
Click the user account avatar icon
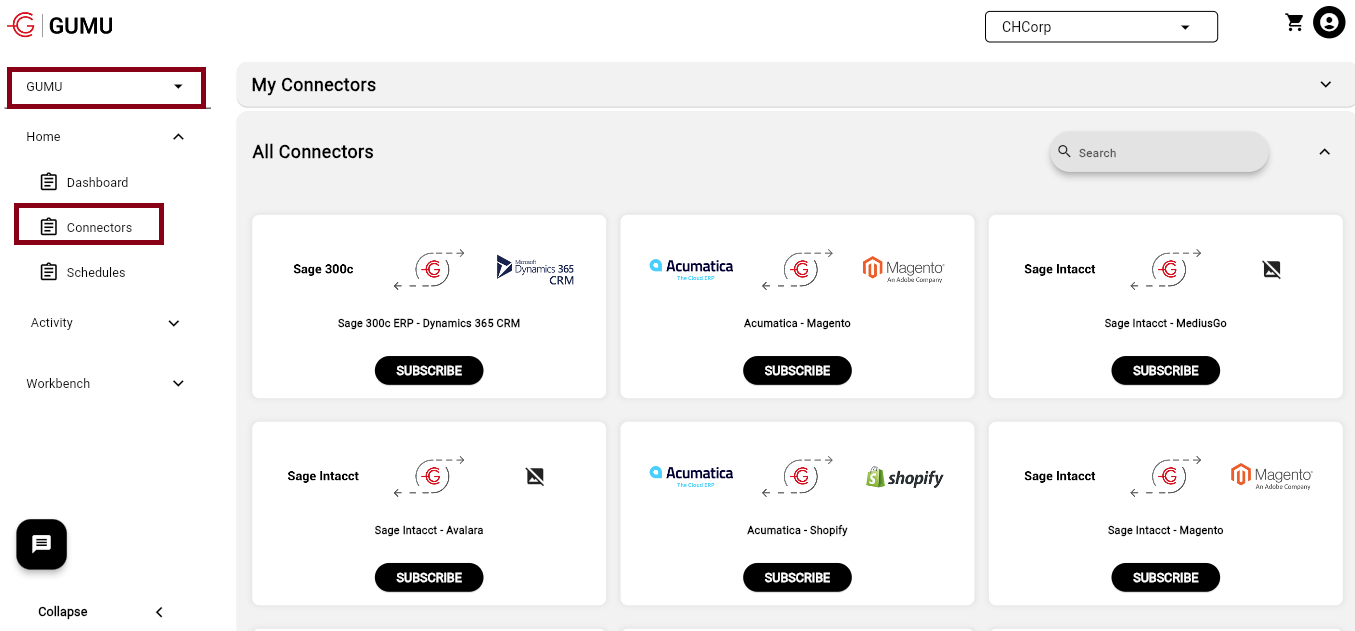[1329, 23]
